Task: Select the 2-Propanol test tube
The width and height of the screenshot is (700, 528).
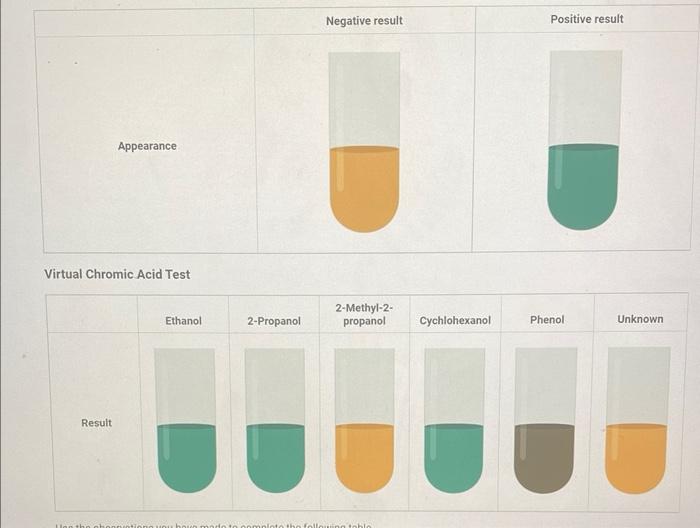Action: click(275, 420)
